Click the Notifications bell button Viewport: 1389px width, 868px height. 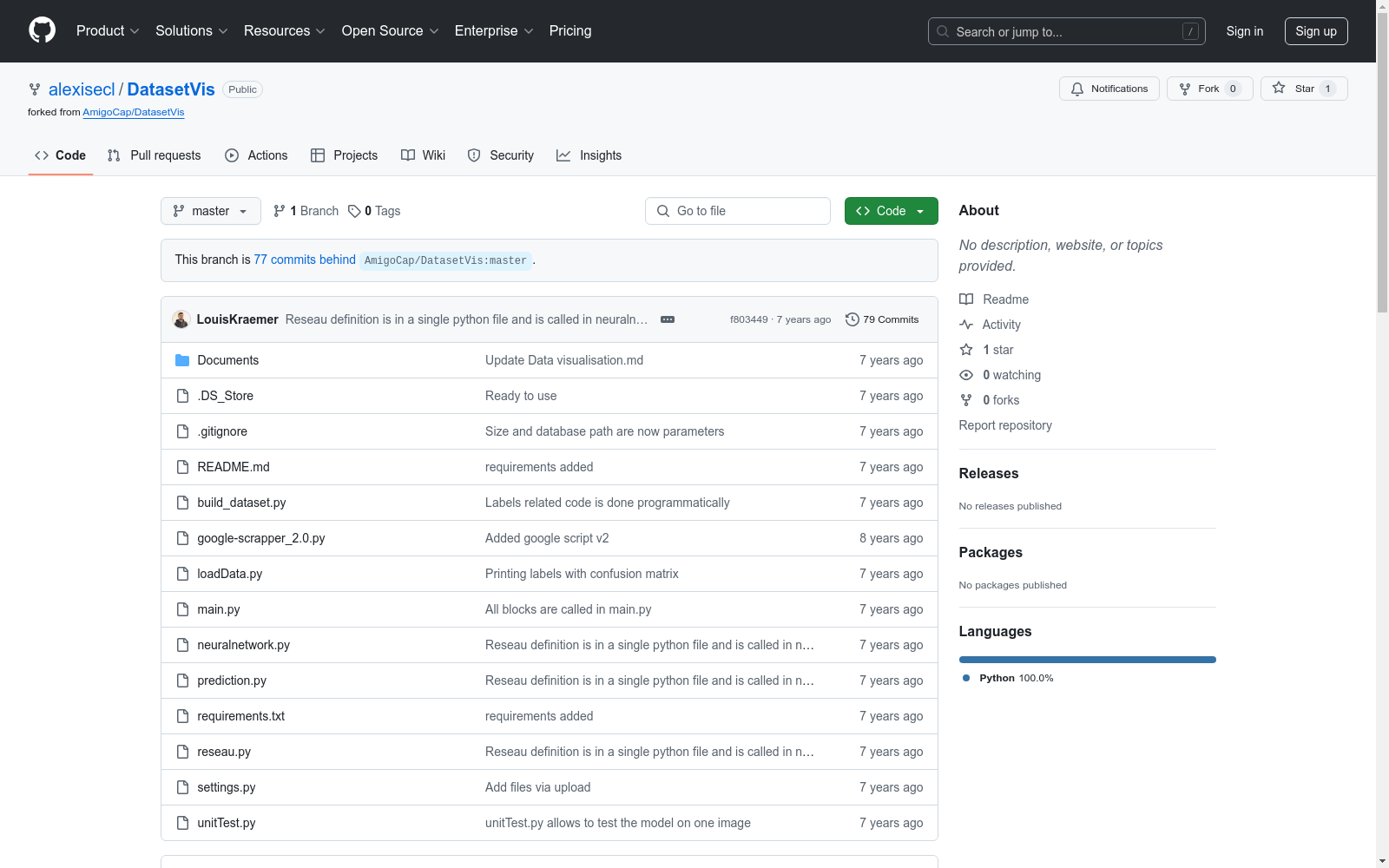tap(1109, 89)
